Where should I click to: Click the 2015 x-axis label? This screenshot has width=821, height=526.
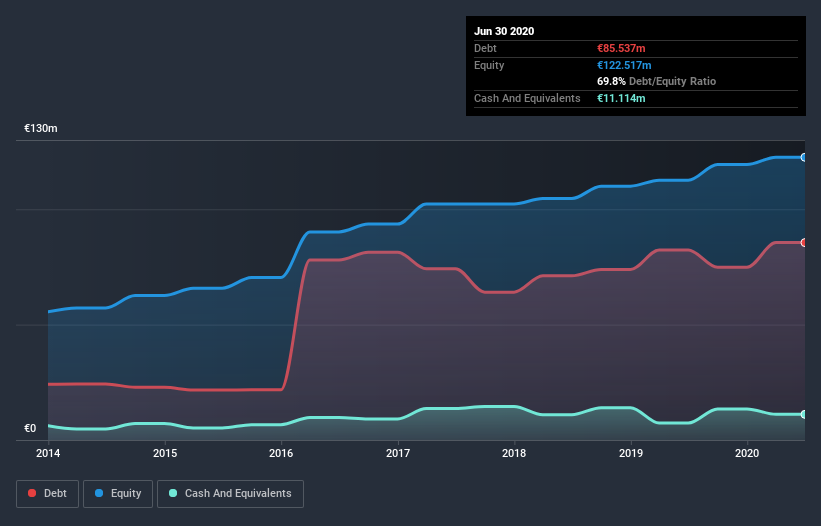pos(165,453)
